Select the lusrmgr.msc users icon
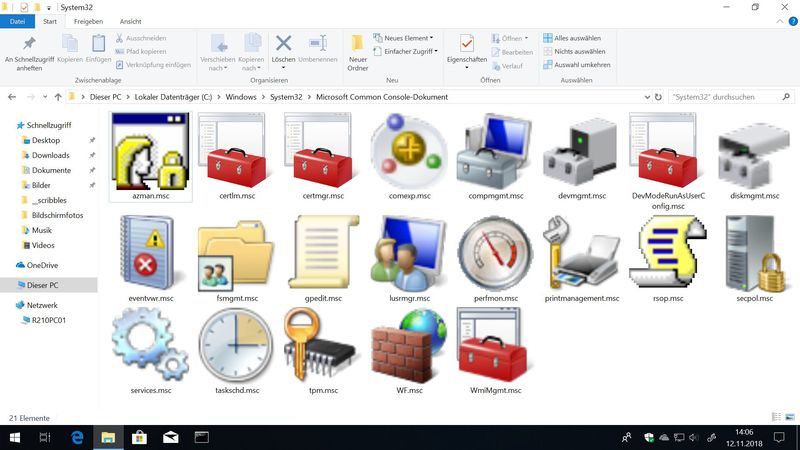Image resolution: width=800 pixels, height=450 pixels. [x=409, y=254]
